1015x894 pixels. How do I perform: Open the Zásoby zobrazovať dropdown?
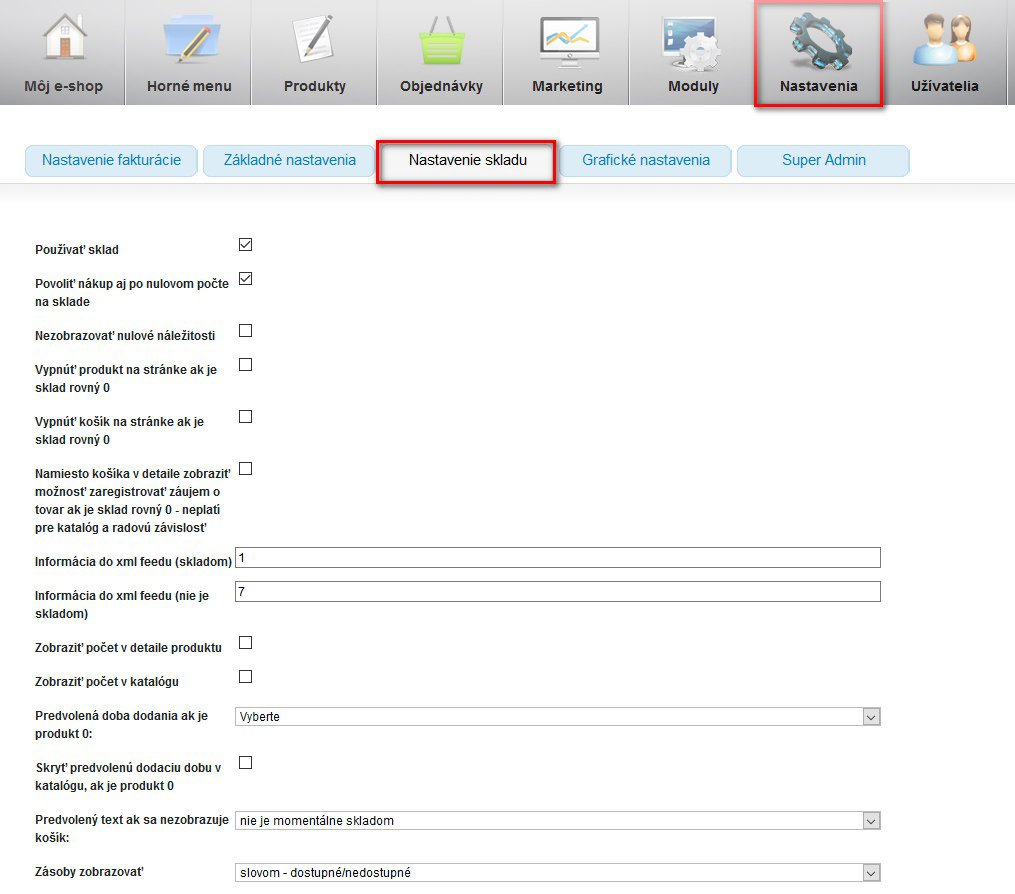pyautogui.click(x=557, y=873)
